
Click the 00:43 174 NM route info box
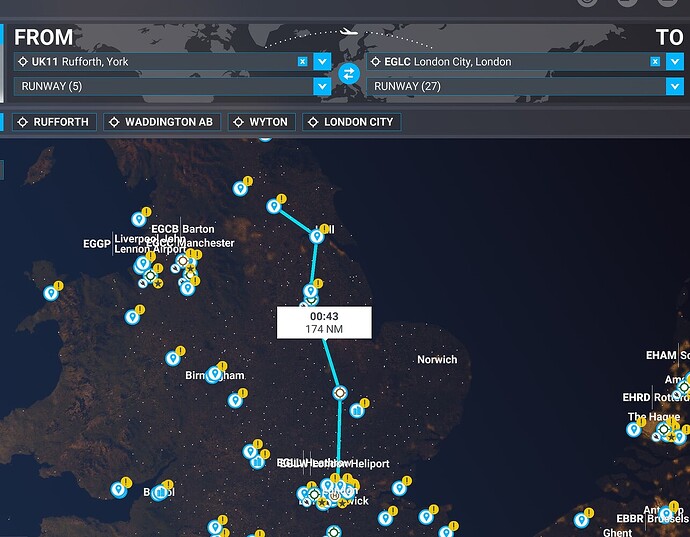[324, 323]
